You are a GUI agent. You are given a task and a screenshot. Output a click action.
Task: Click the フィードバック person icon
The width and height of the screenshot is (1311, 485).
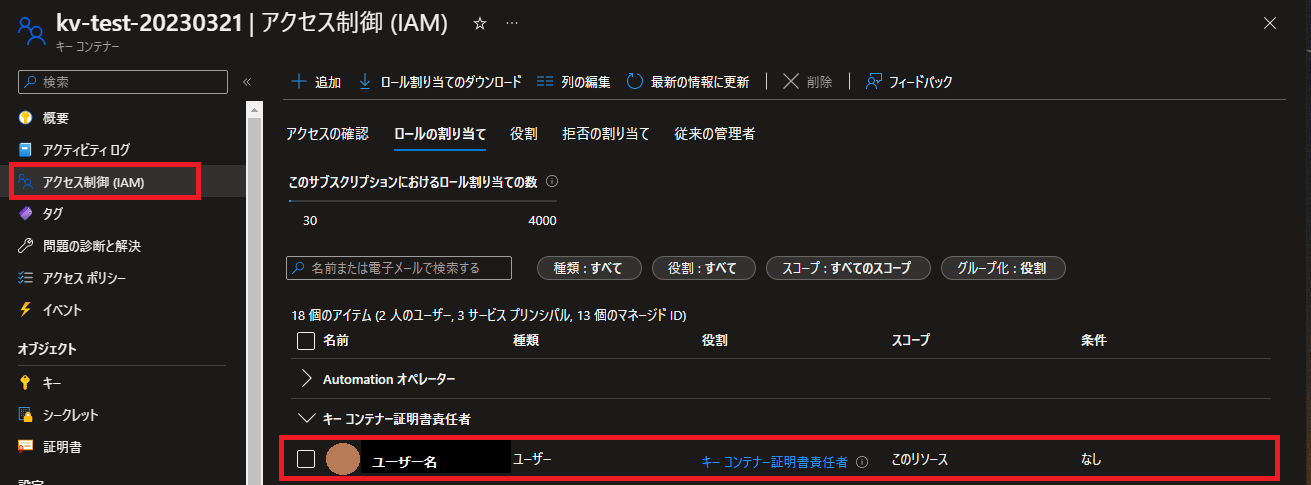pyautogui.click(x=874, y=82)
